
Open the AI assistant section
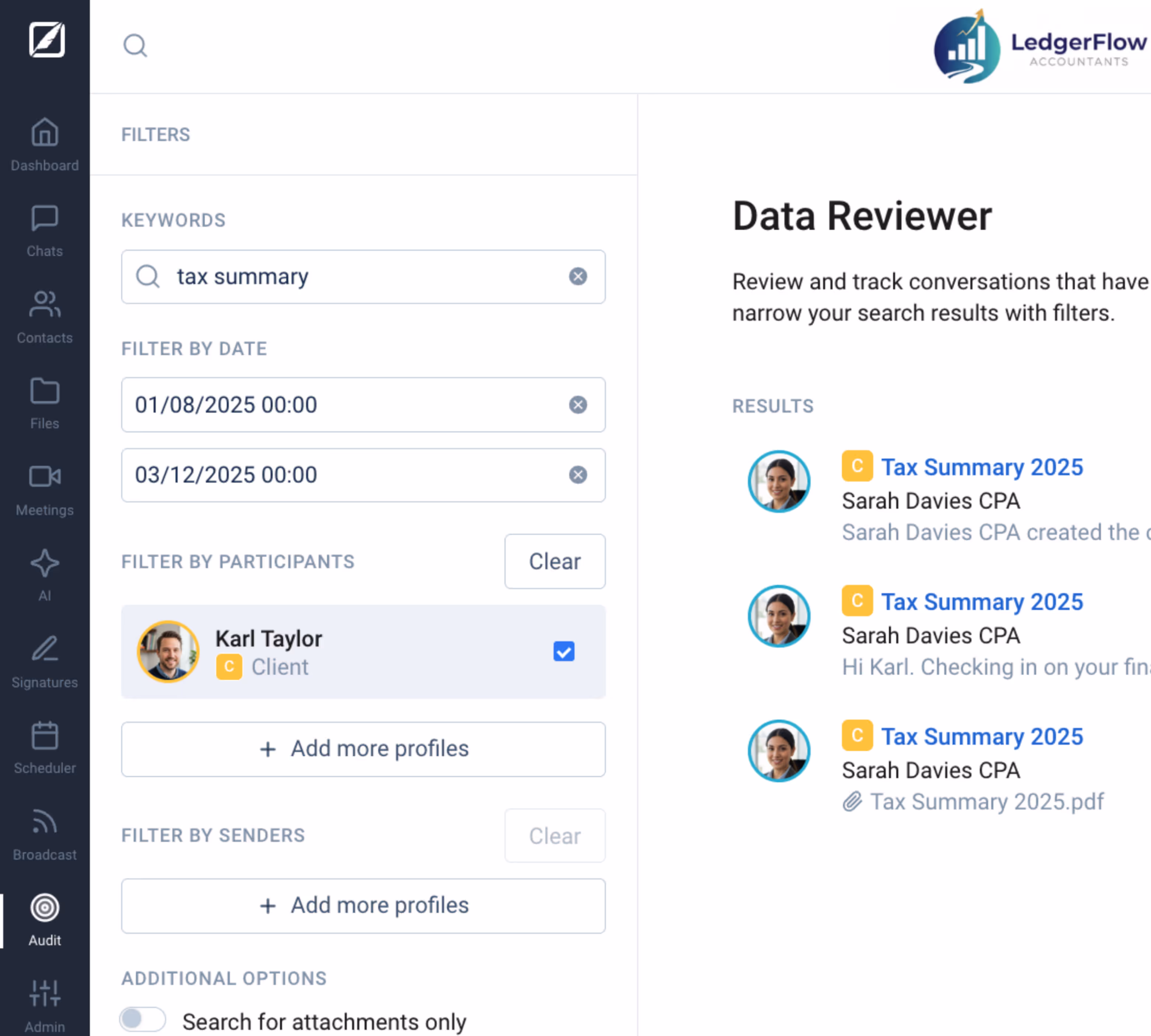pos(44,575)
